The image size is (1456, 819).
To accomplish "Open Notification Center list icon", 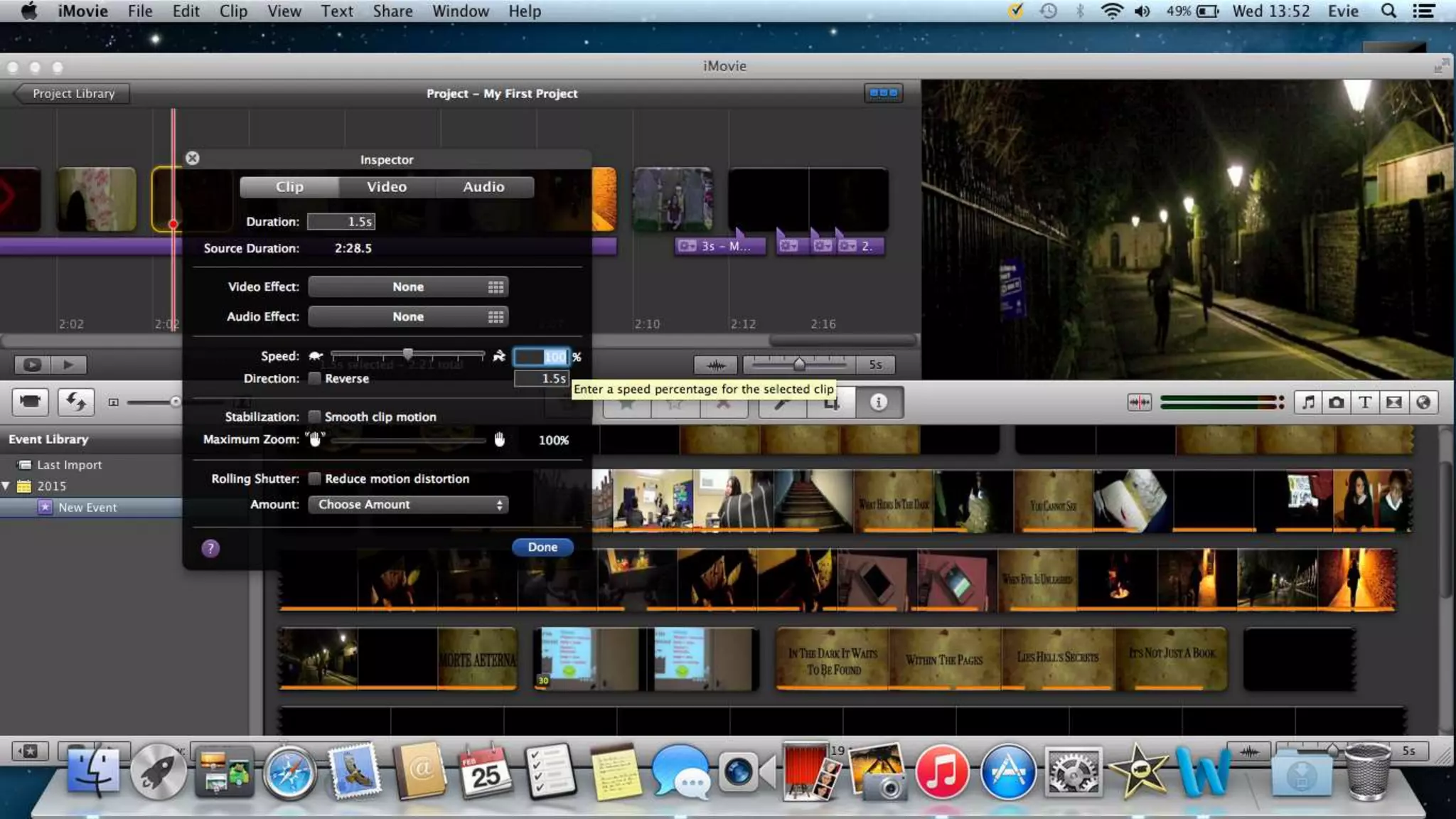I will point(1424,11).
